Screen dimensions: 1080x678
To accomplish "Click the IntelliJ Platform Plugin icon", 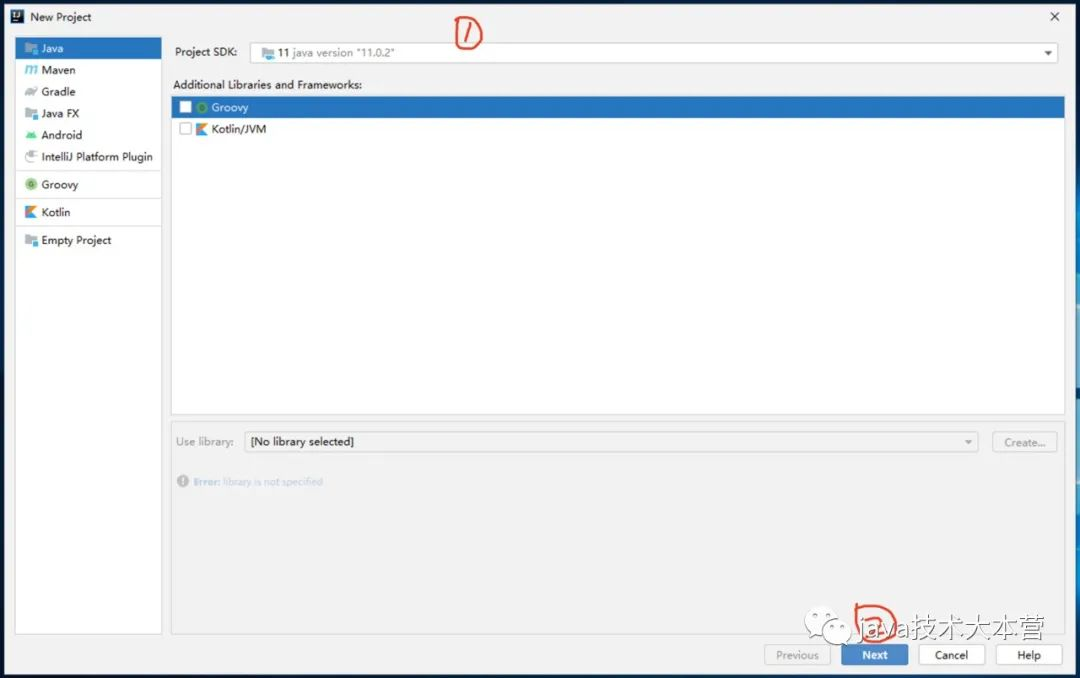I will tap(31, 156).
